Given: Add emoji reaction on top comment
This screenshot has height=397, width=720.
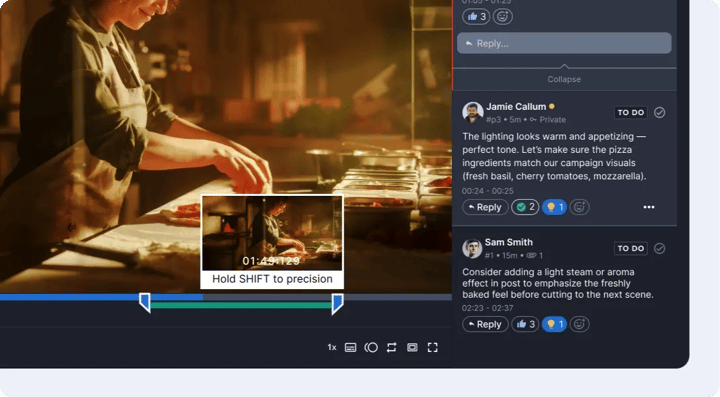Looking at the screenshot, I should (503, 17).
